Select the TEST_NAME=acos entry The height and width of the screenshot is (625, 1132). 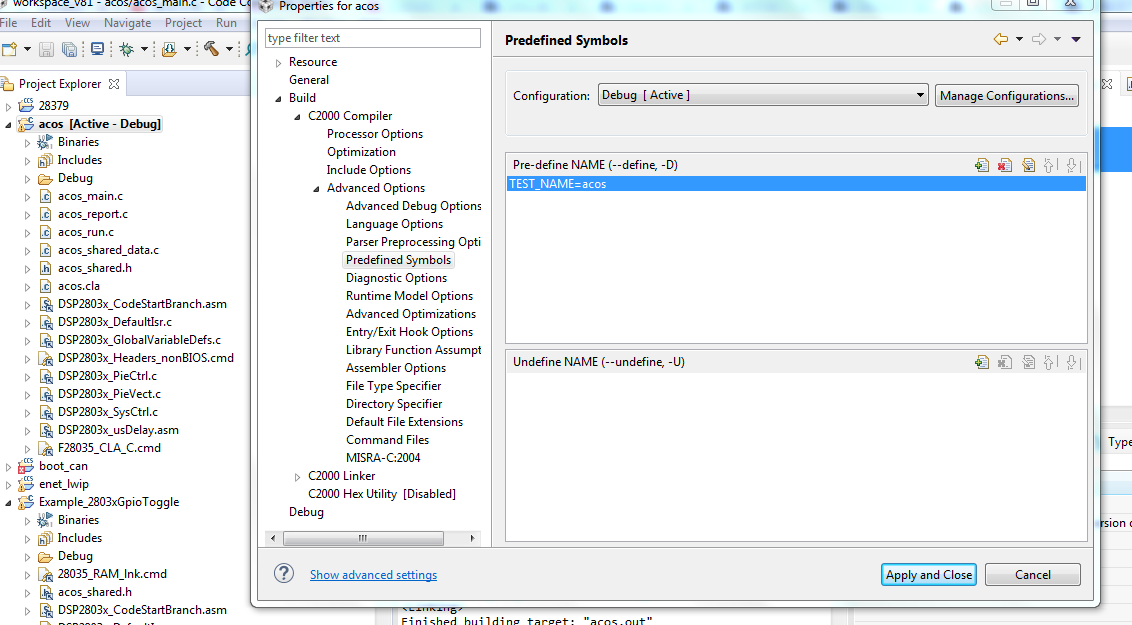pos(796,184)
